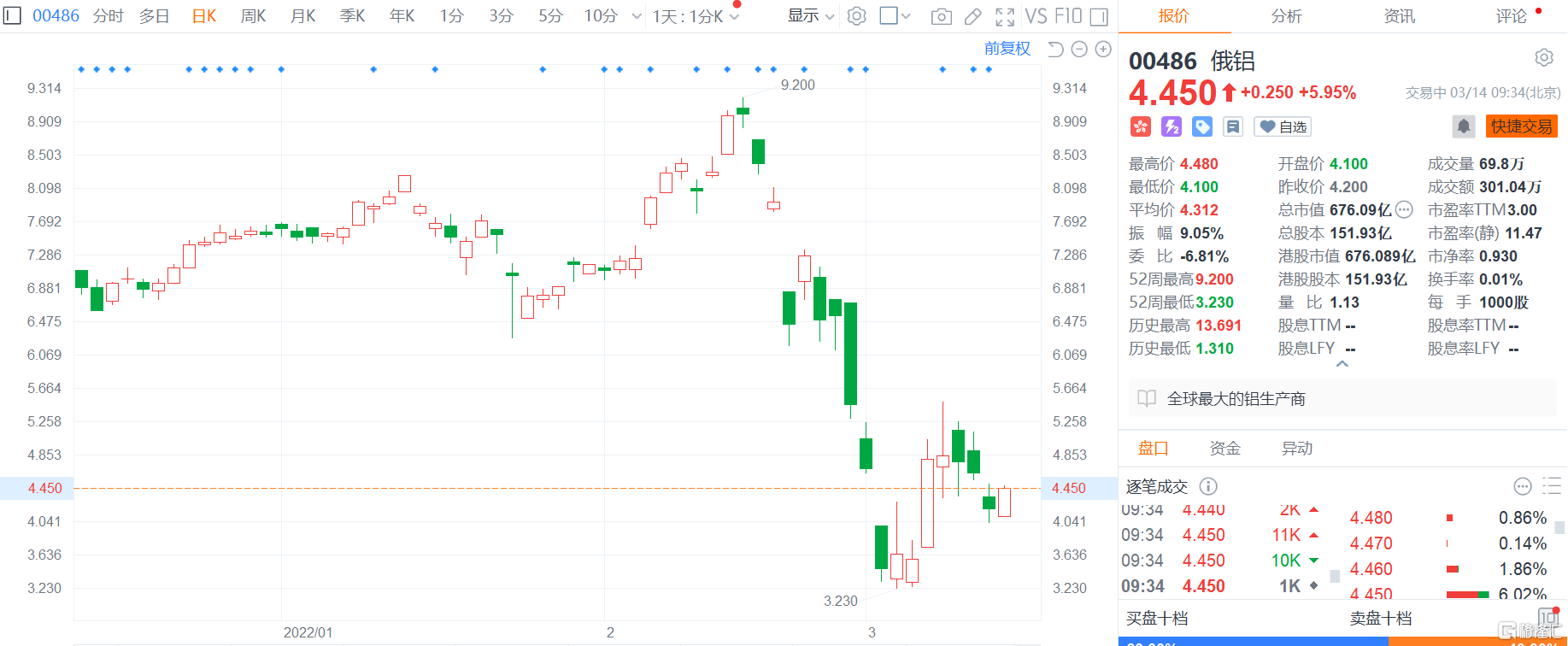Screen dimensions: 1568x646
Task: Open the 分析 analysis tab
Action: click(x=1286, y=16)
